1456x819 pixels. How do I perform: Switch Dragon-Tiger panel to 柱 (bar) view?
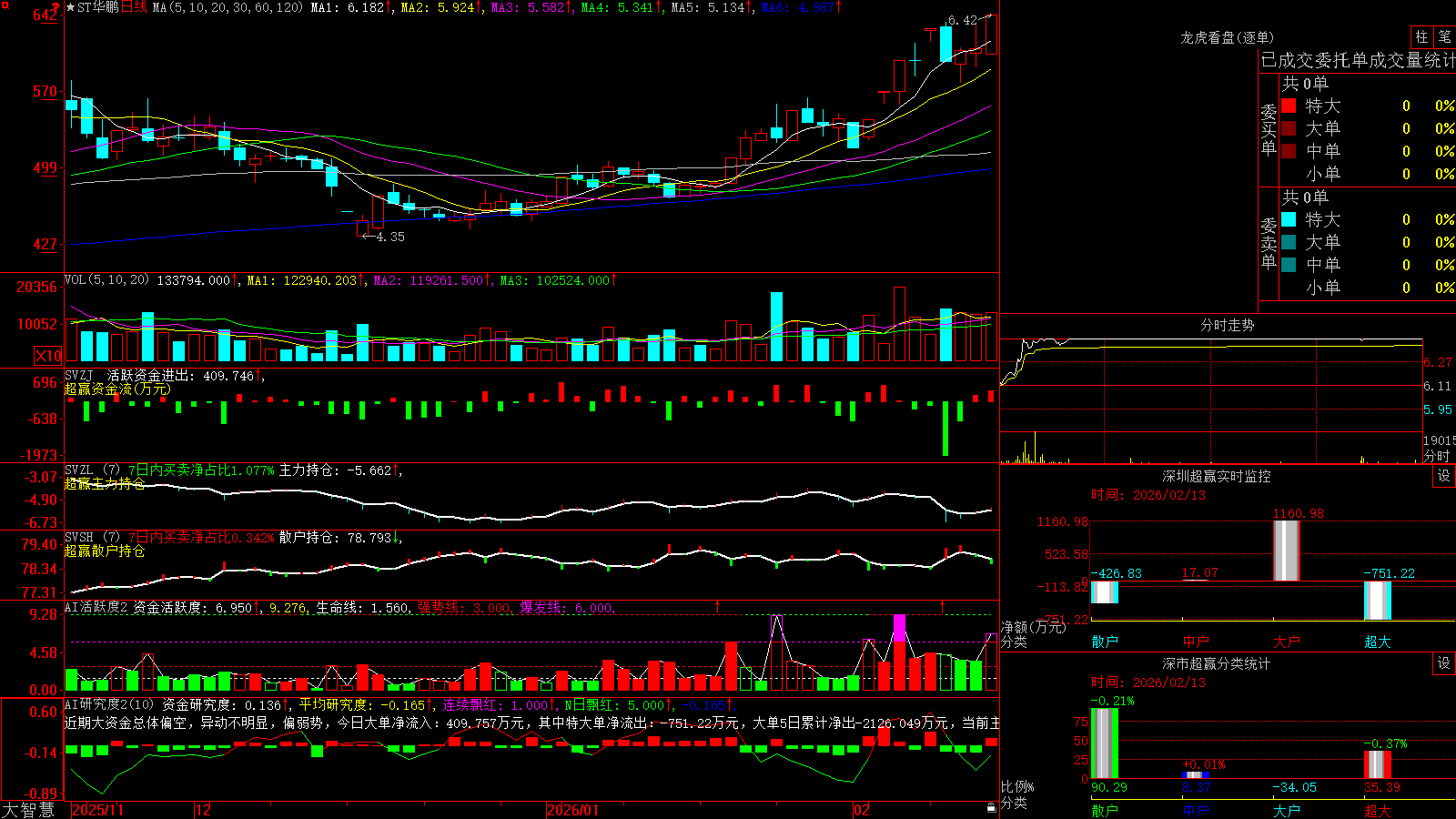point(1421,36)
